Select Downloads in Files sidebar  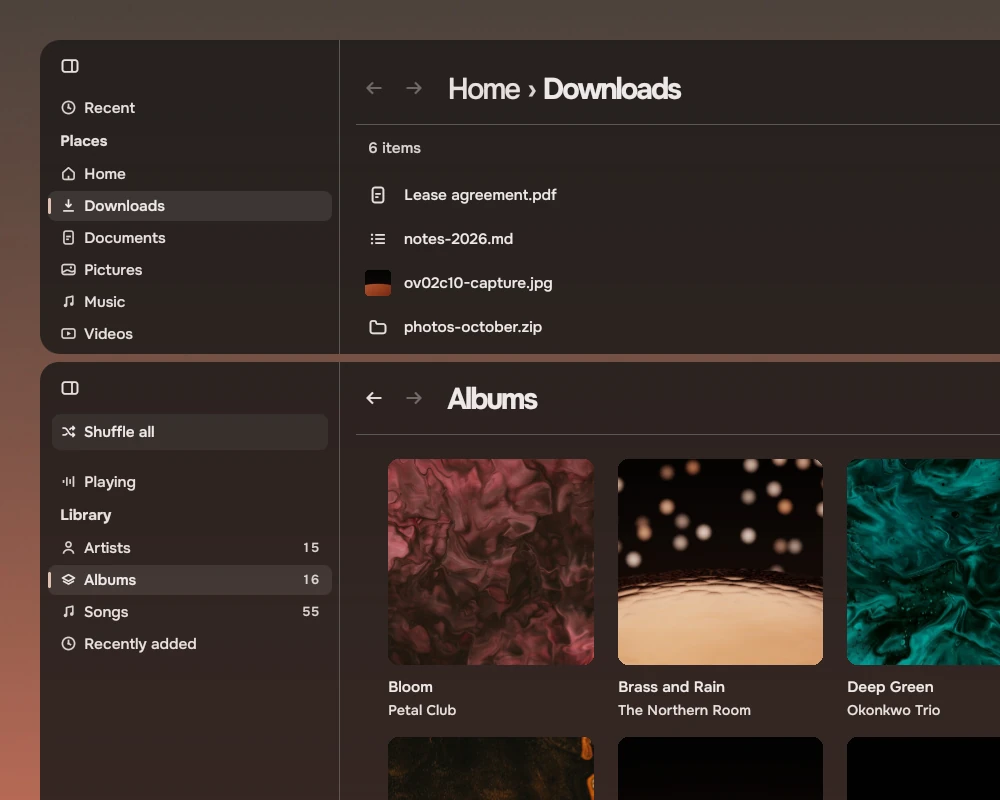coord(189,205)
